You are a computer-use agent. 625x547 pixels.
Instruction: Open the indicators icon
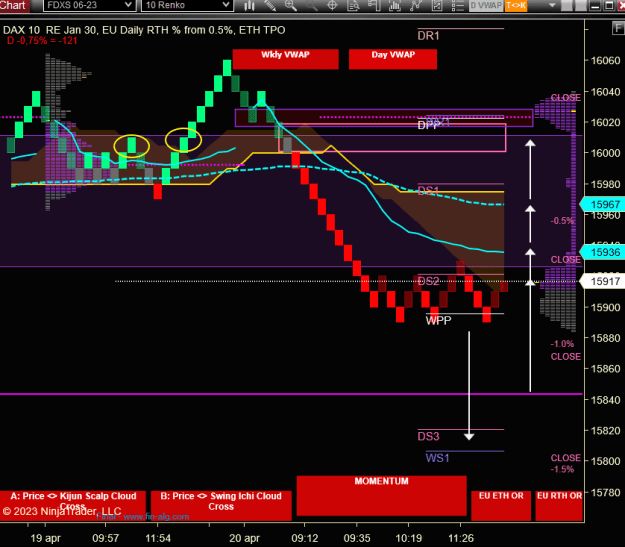tap(395, 5)
